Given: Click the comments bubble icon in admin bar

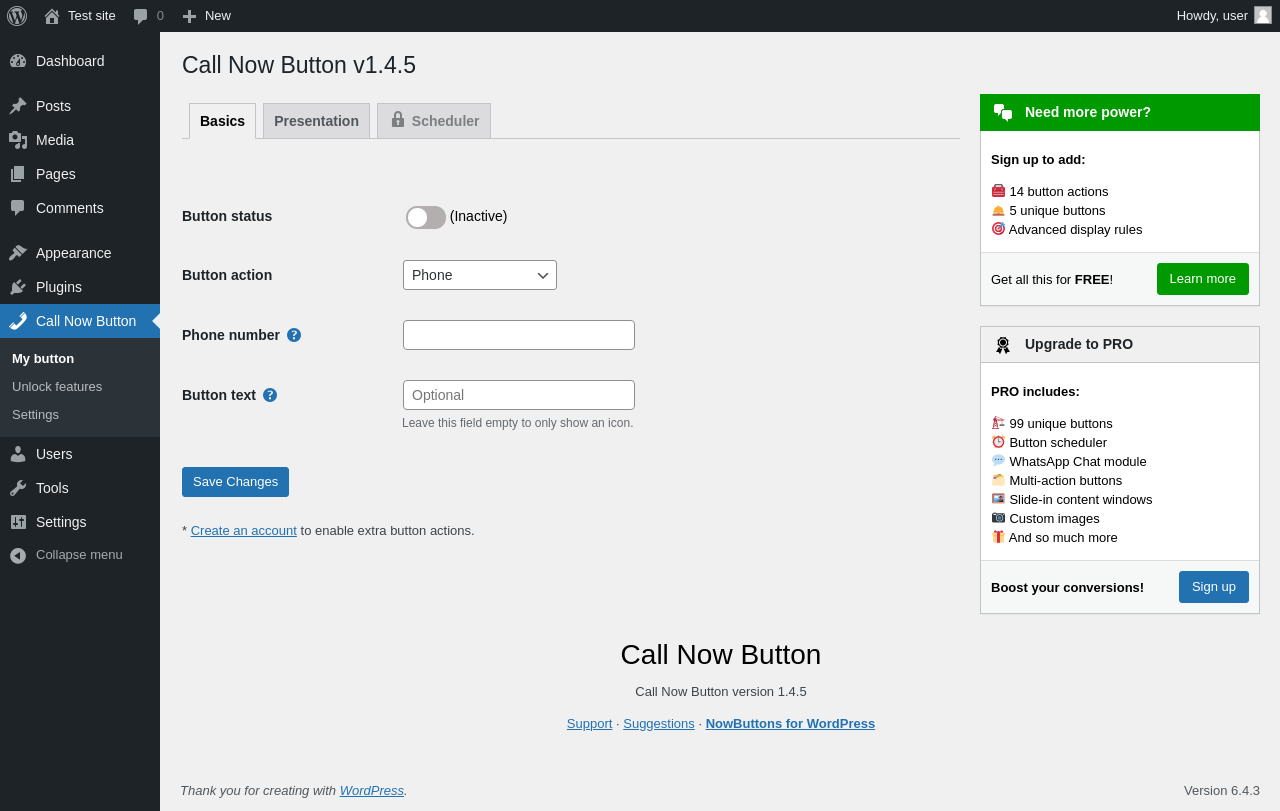Looking at the screenshot, I should coord(141,16).
